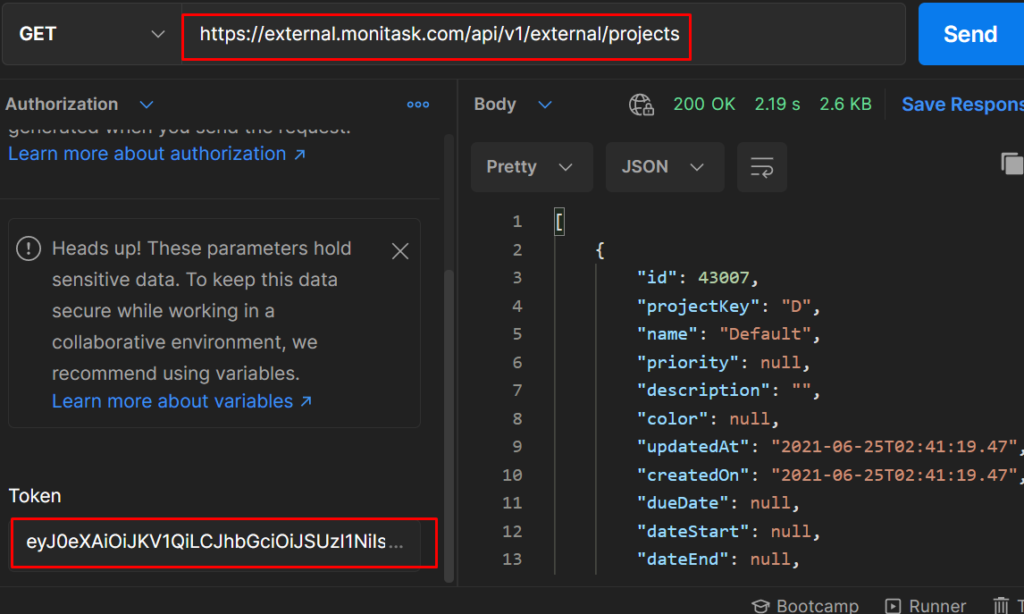Click the opening brace on line 2
Viewport: 1024px width, 614px height.
point(600,250)
